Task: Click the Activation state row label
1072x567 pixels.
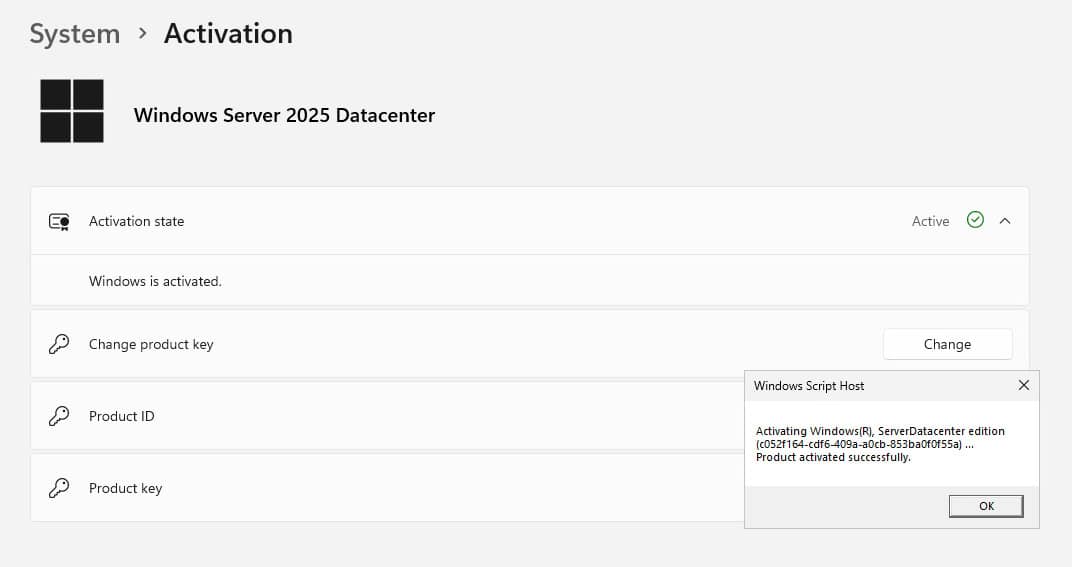Action: (x=136, y=221)
